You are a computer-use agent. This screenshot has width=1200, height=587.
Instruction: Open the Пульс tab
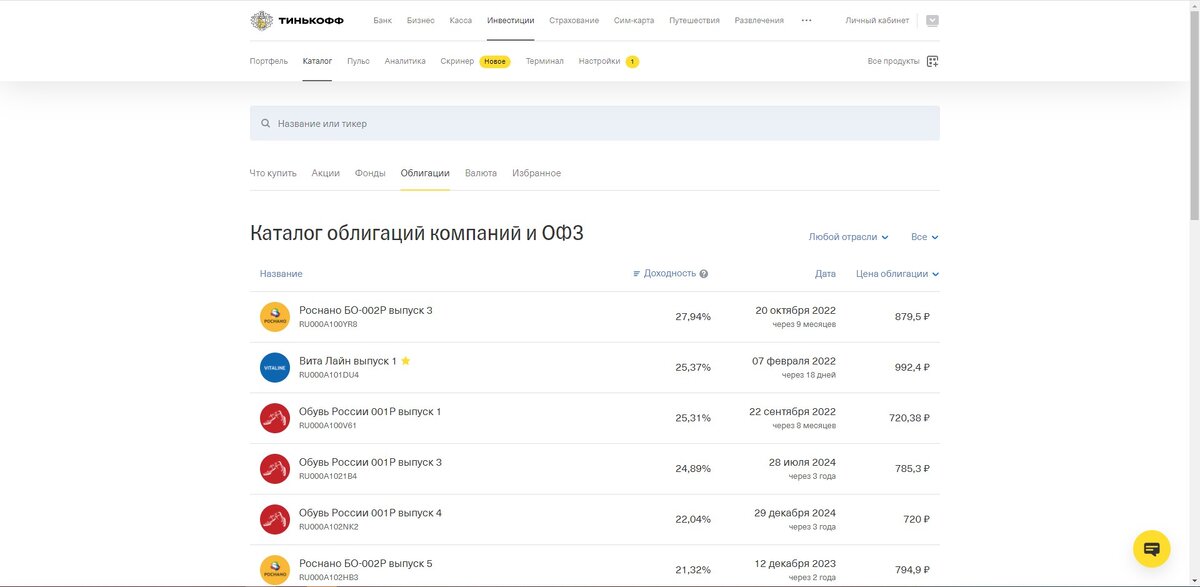point(358,61)
